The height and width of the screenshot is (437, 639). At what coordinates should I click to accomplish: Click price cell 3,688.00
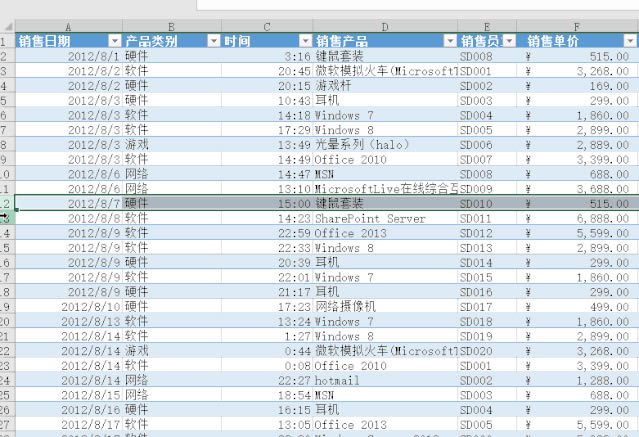pyautogui.click(x=577, y=189)
